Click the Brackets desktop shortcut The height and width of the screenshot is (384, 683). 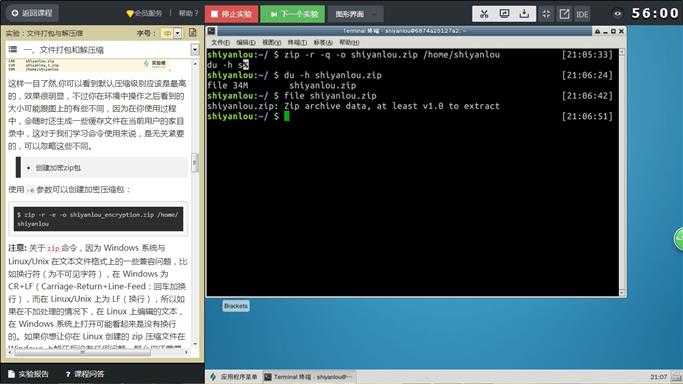236,306
